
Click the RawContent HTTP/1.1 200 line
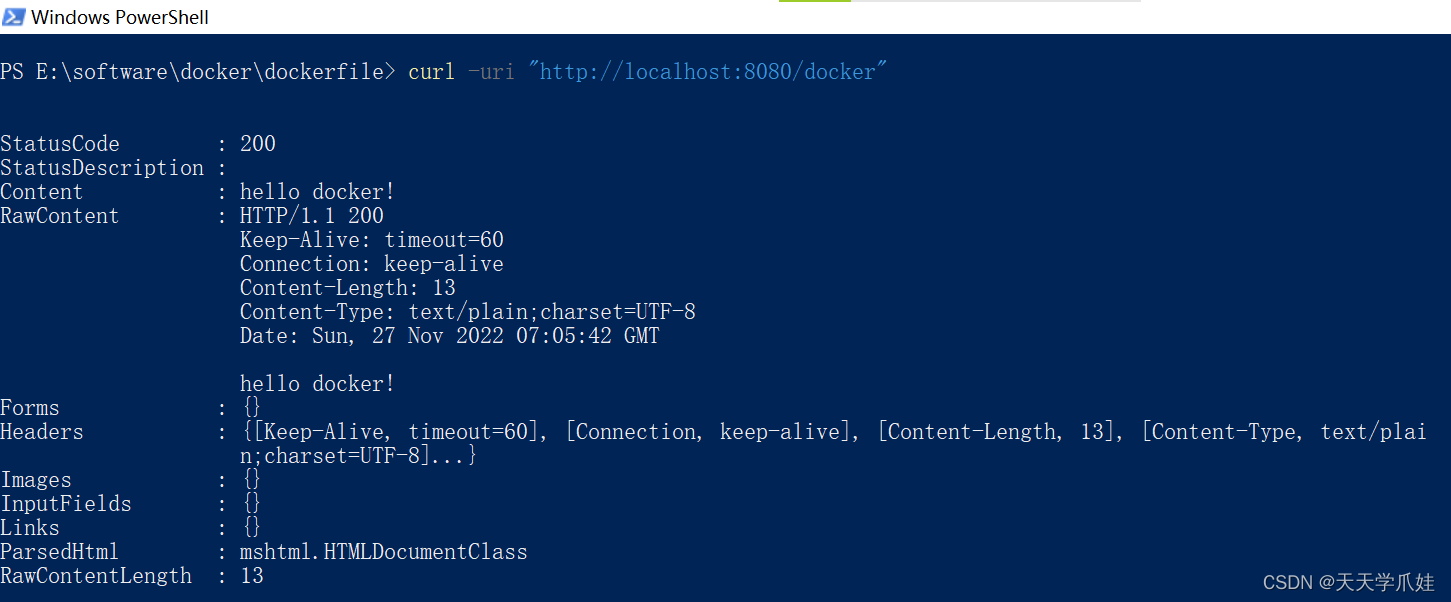[312, 216]
